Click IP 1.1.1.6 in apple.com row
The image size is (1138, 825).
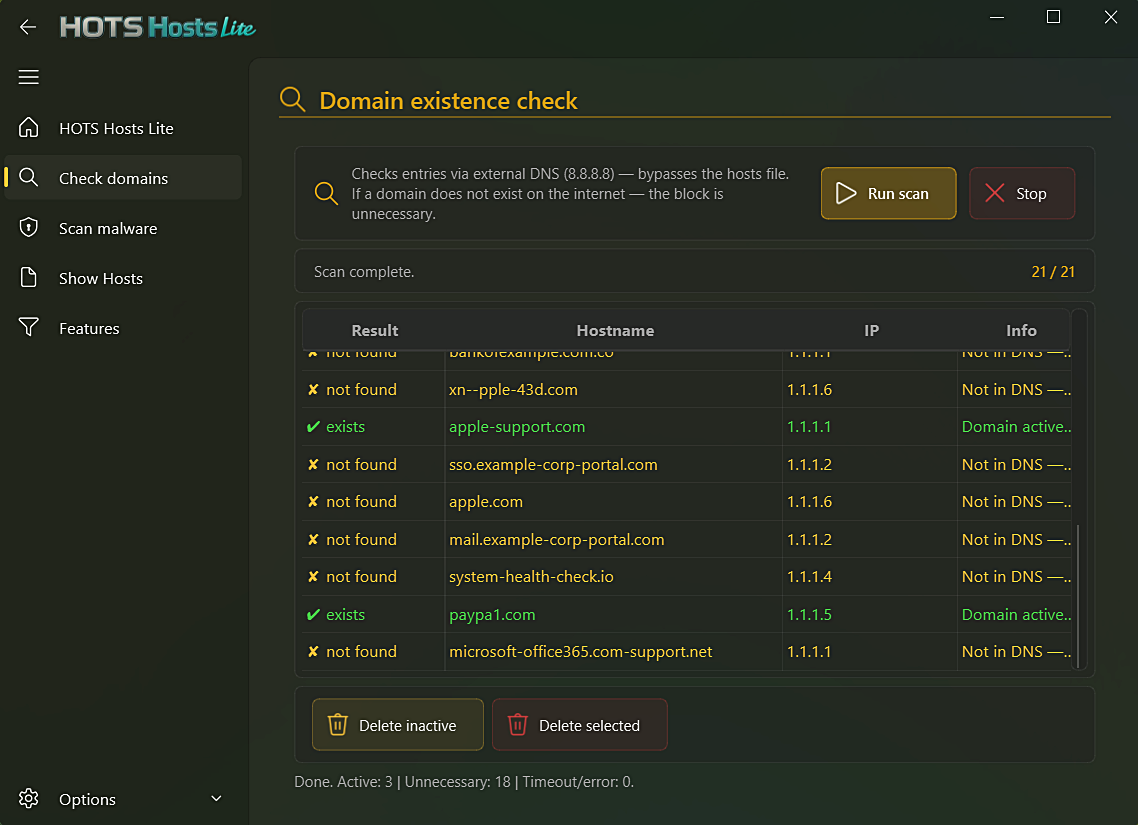point(809,502)
